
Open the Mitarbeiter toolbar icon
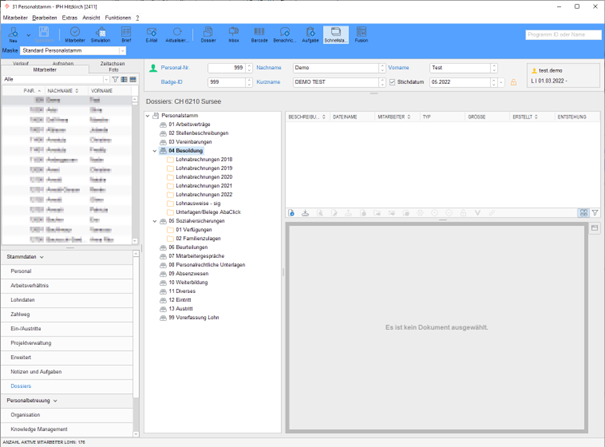coord(74,34)
